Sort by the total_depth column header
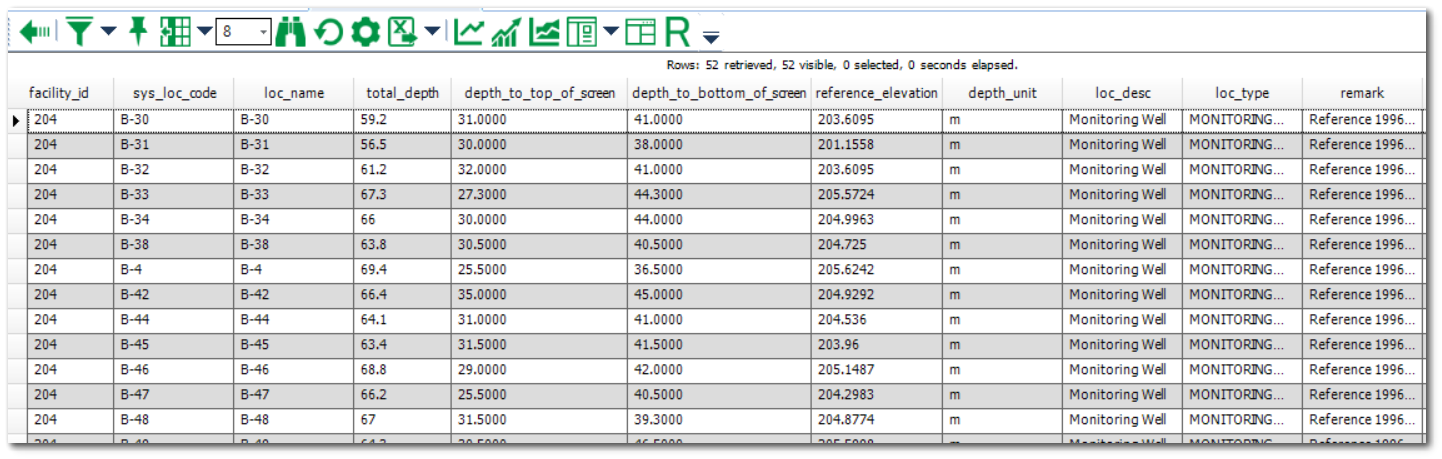Viewport: 1442px width, 459px height. coord(402,93)
